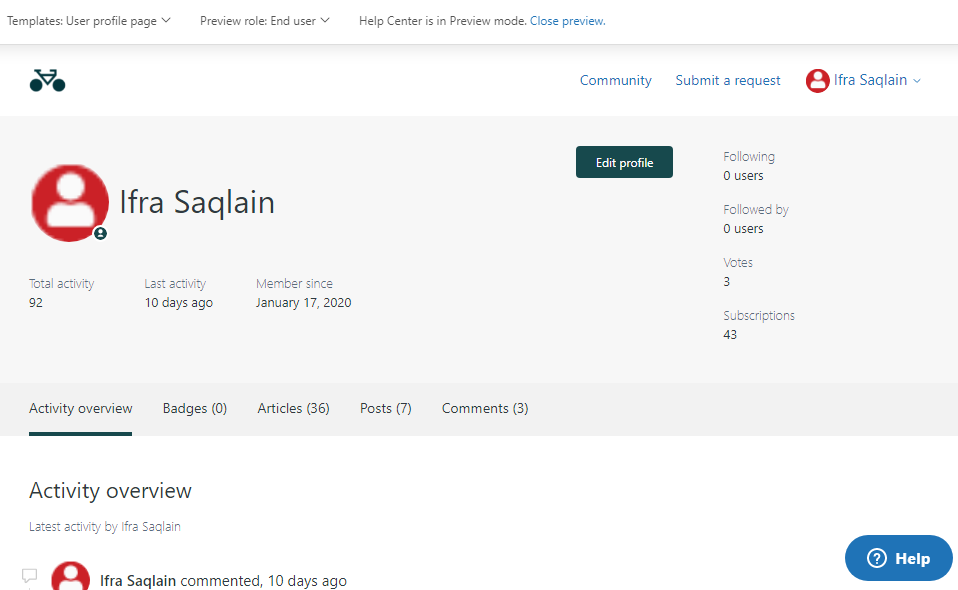Open the Articles (36) tab
The width and height of the screenshot is (958, 590).
[293, 408]
